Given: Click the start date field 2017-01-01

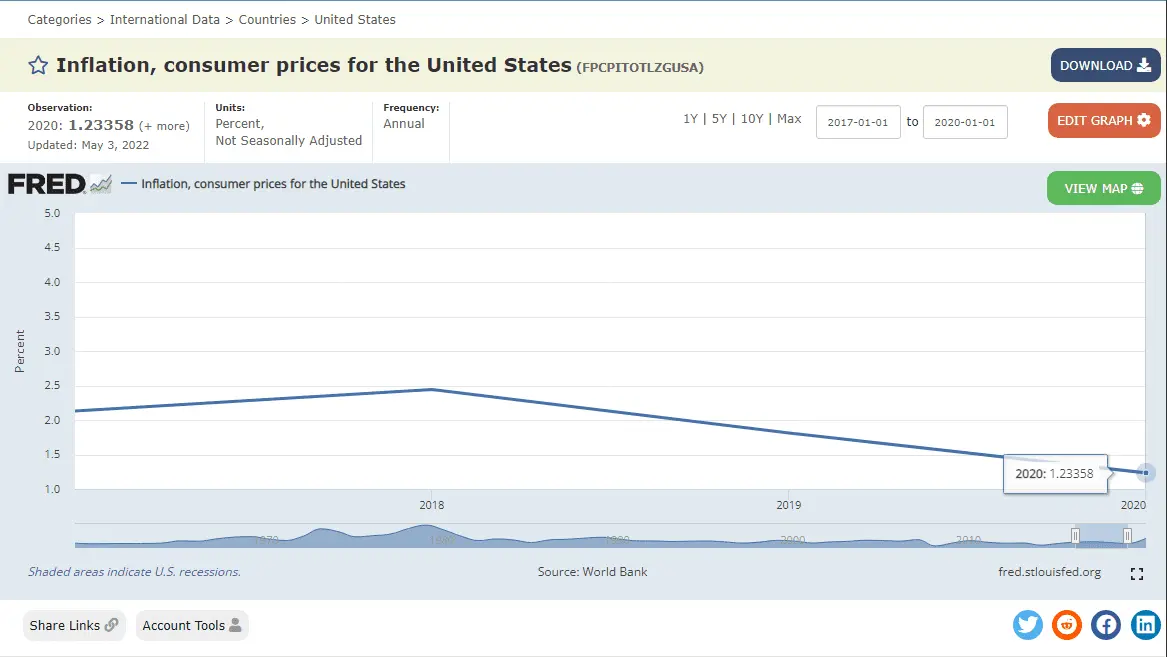Looking at the screenshot, I should [858, 122].
